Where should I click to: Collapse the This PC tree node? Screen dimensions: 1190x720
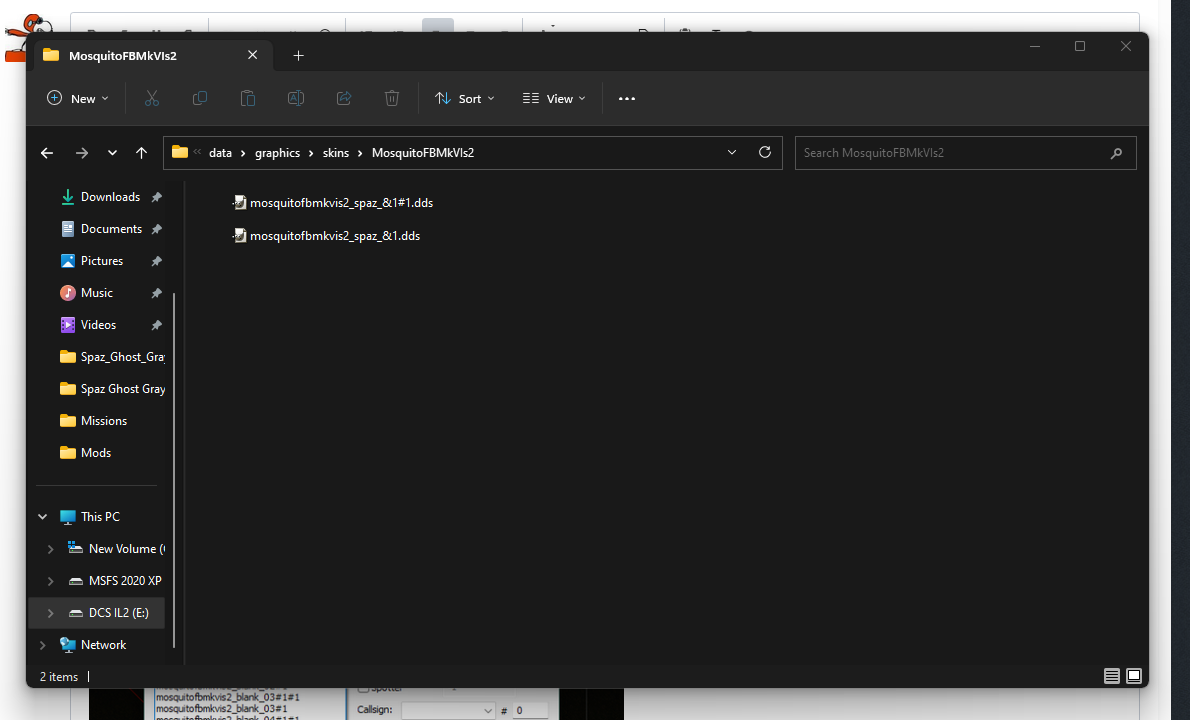[42, 517]
